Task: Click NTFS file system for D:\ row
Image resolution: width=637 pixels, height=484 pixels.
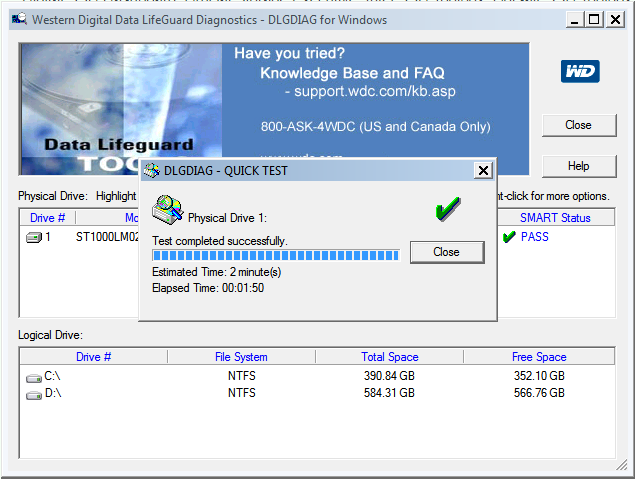Action: pyautogui.click(x=242, y=393)
